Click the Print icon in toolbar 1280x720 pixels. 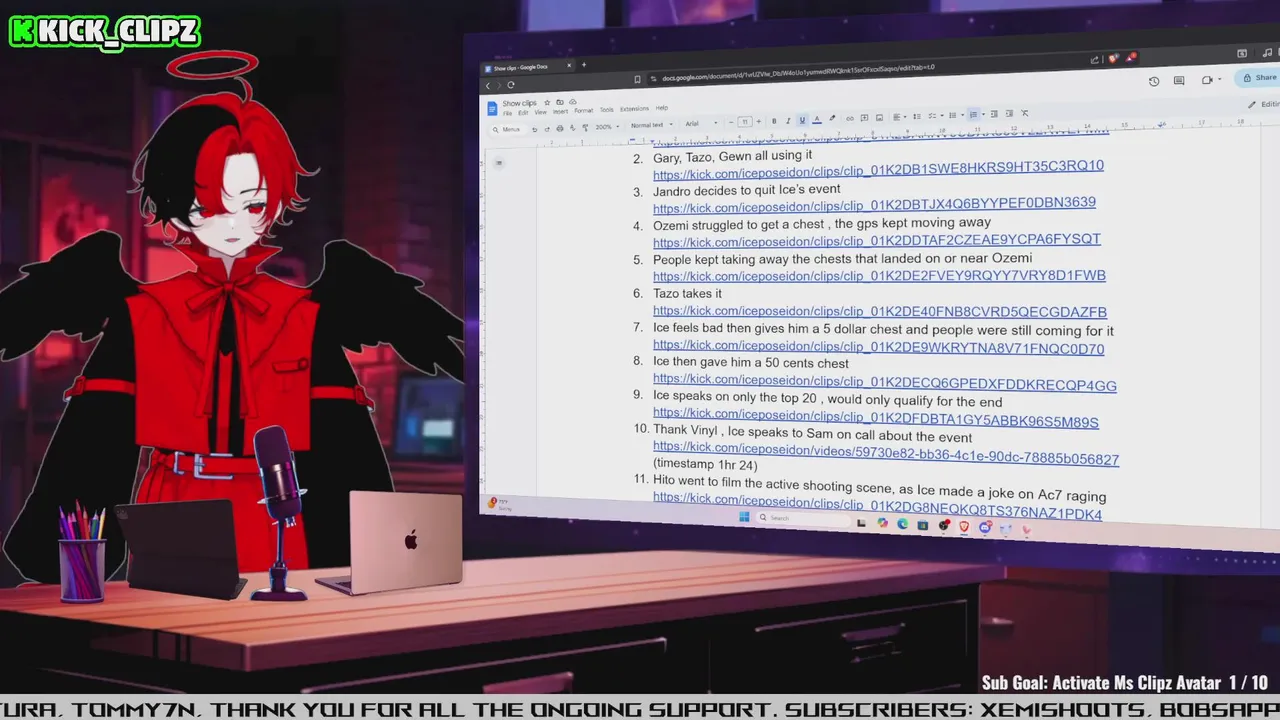(x=560, y=128)
